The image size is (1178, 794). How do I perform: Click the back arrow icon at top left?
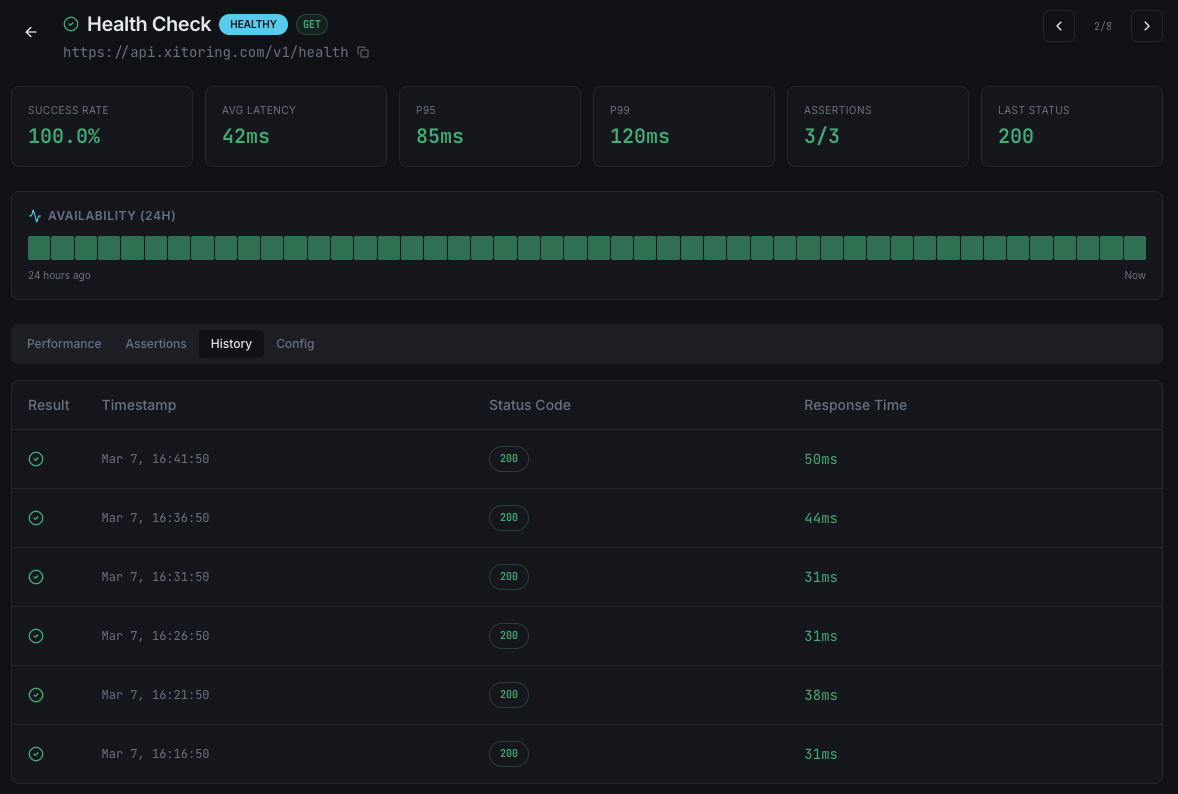click(x=30, y=32)
